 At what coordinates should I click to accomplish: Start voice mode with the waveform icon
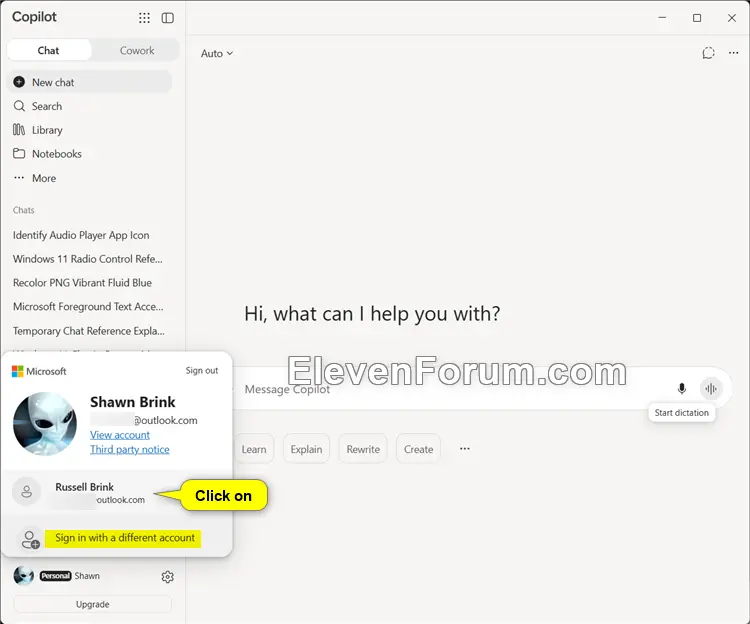click(x=711, y=389)
